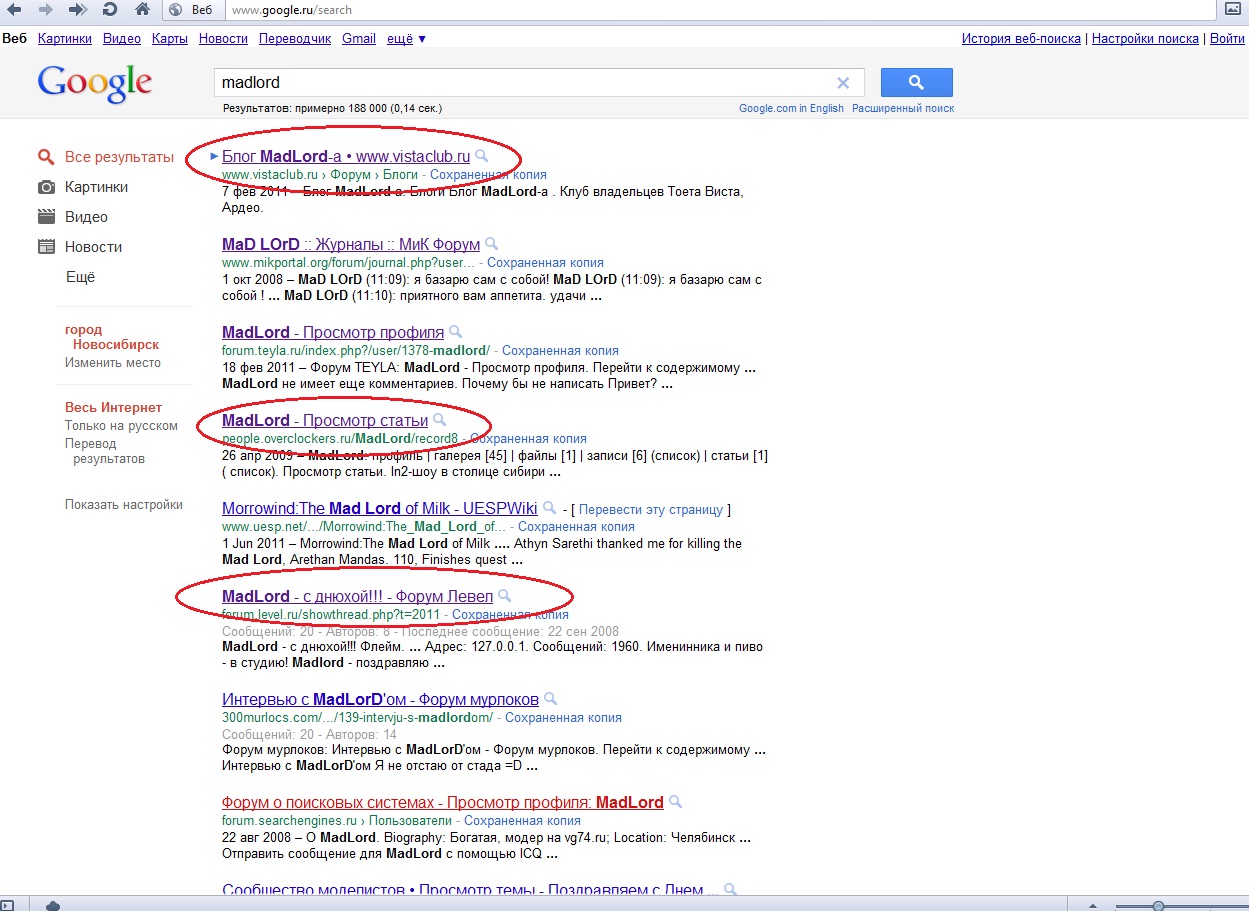Open "Новости" filter in the left sidebar

click(x=93, y=247)
